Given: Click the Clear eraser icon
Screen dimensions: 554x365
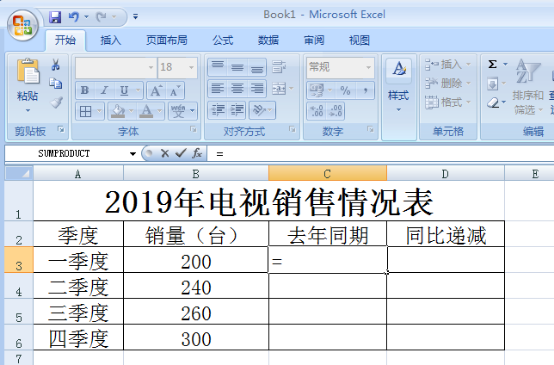Looking at the screenshot, I should tap(493, 103).
